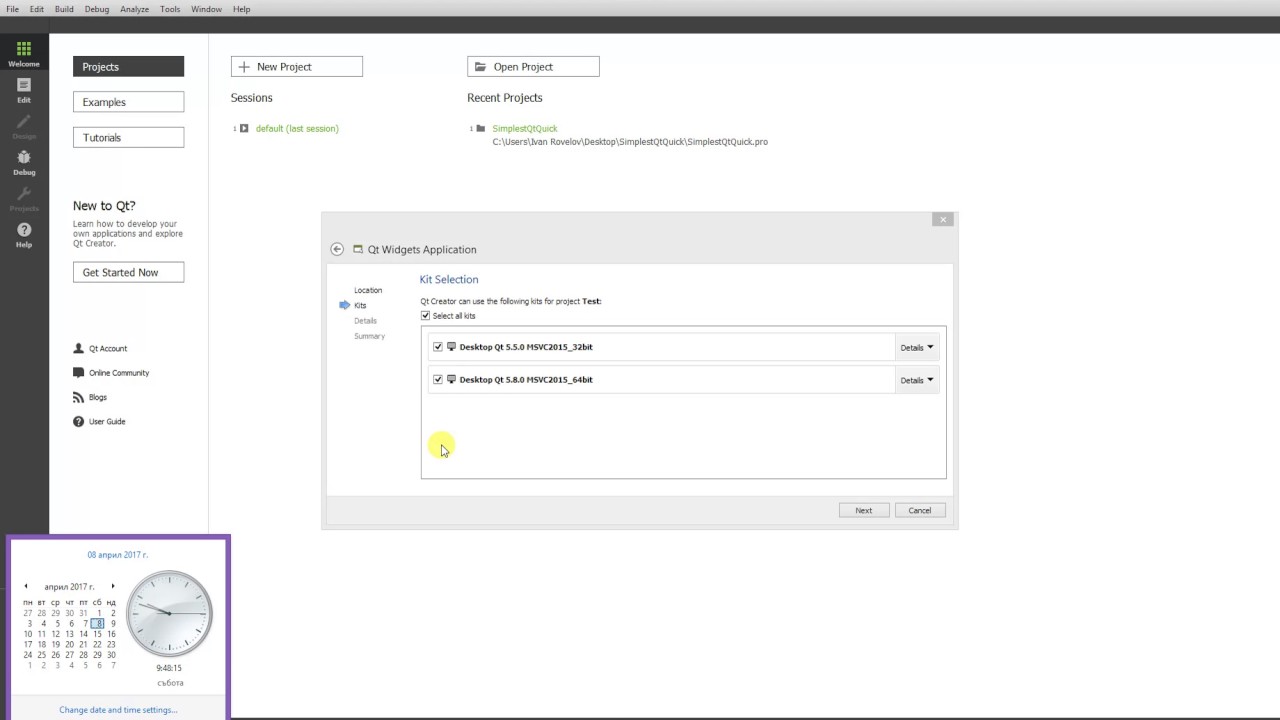Click monitor icon of Qt 5.8.0 kit

pyautogui.click(x=451, y=379)
